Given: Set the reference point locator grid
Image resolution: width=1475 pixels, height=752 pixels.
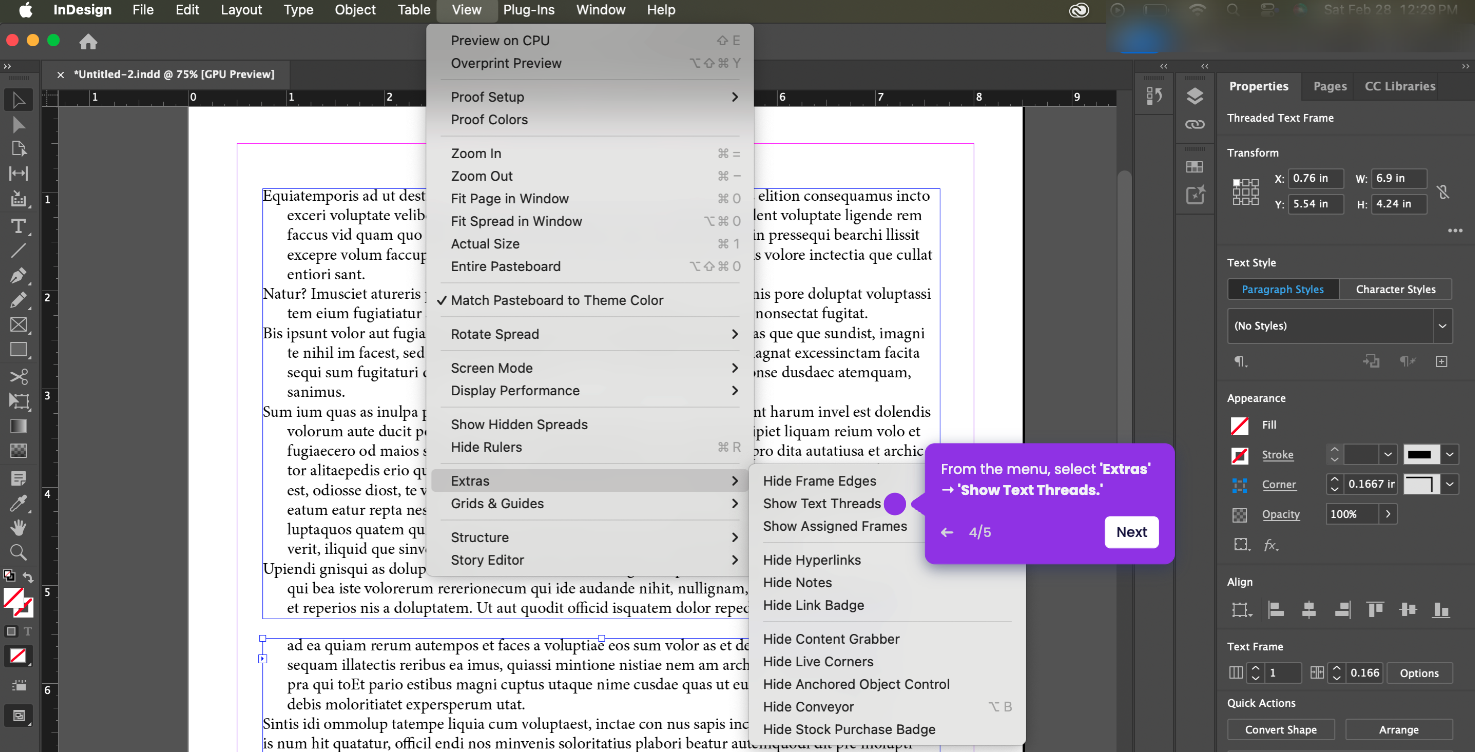Looking at the screenshot, I should click(x=1245, y=191).
